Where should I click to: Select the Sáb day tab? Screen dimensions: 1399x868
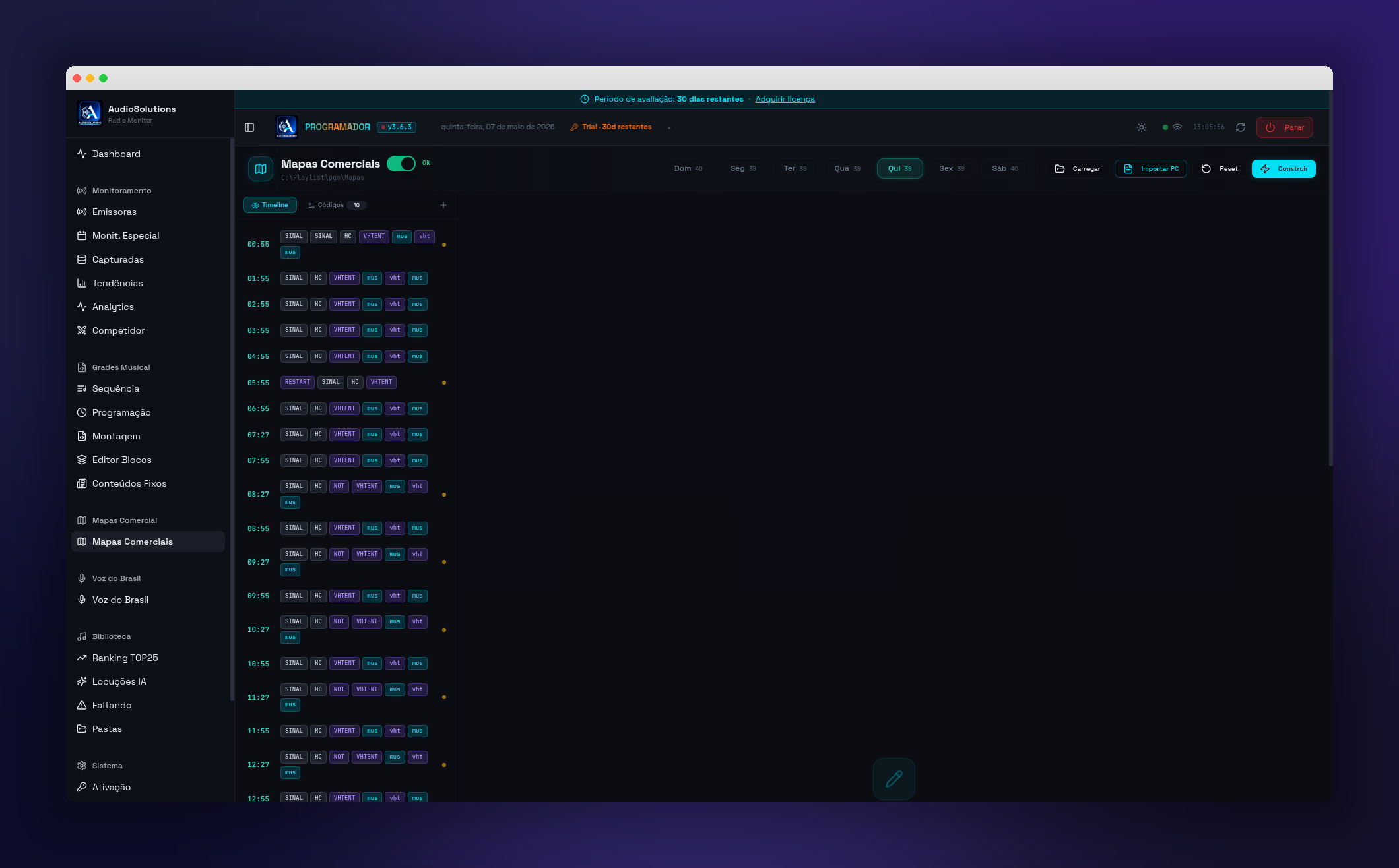coord(1005,169)
